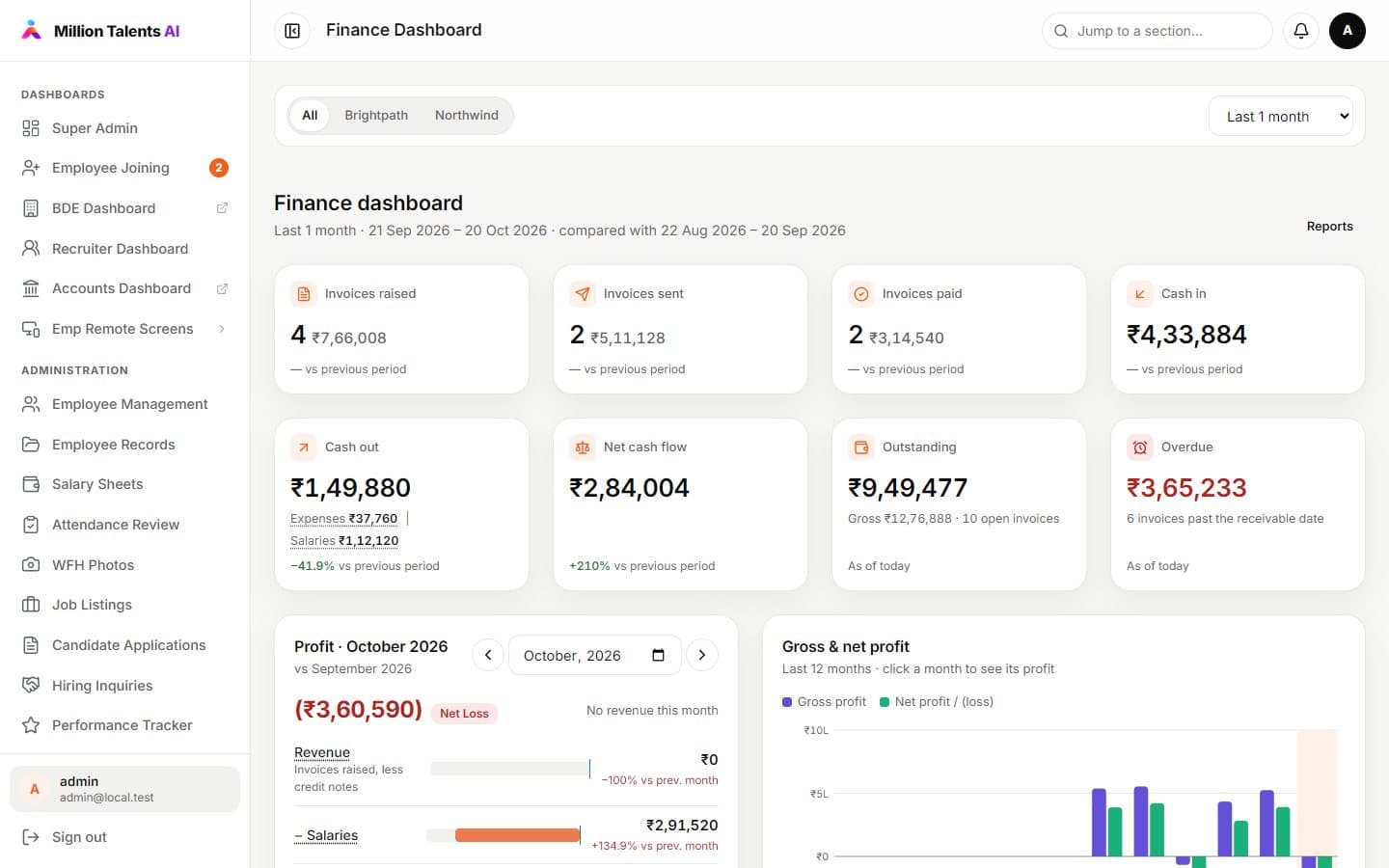Focus the Jump to a section search field
Screen dimensions: 1389x868
1157,31
